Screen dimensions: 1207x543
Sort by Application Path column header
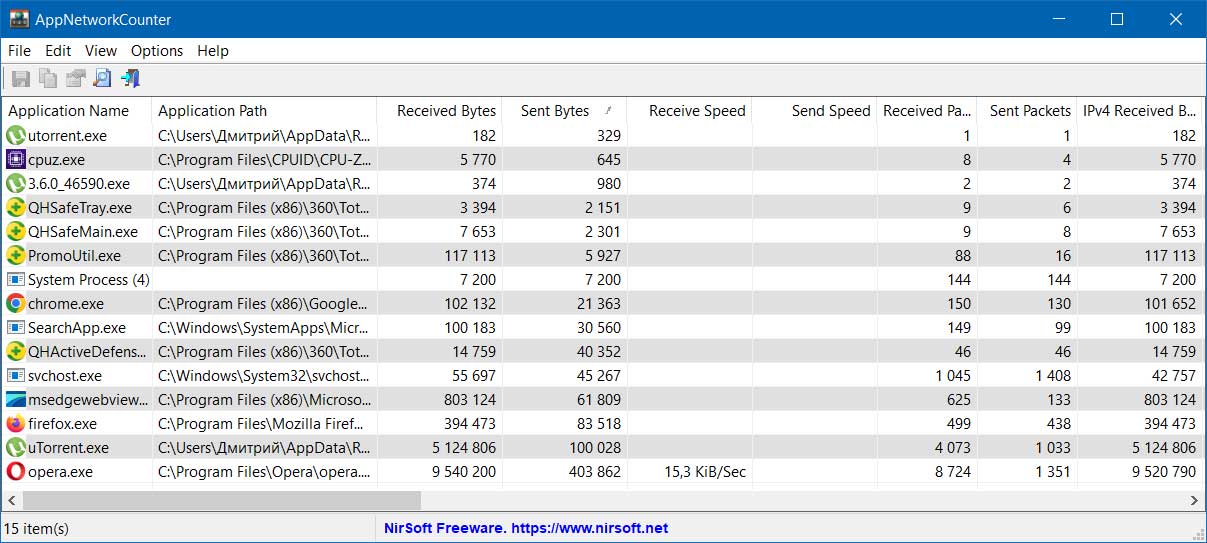pos(264,111)
